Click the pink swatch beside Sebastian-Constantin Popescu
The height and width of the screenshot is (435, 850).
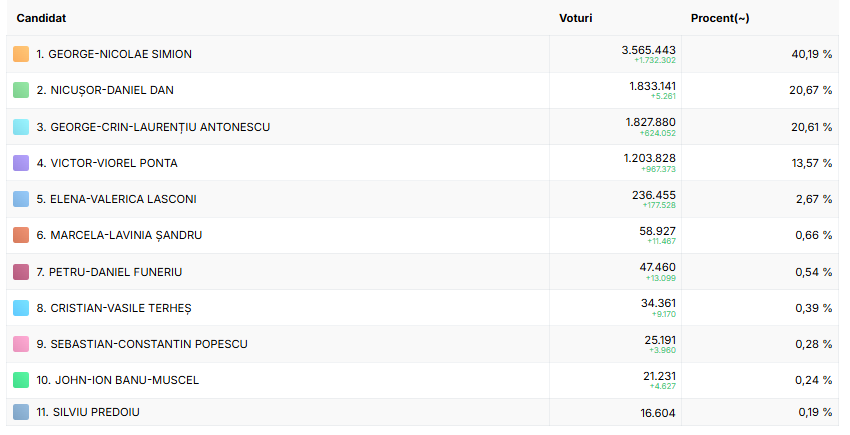tap(21, 344)
